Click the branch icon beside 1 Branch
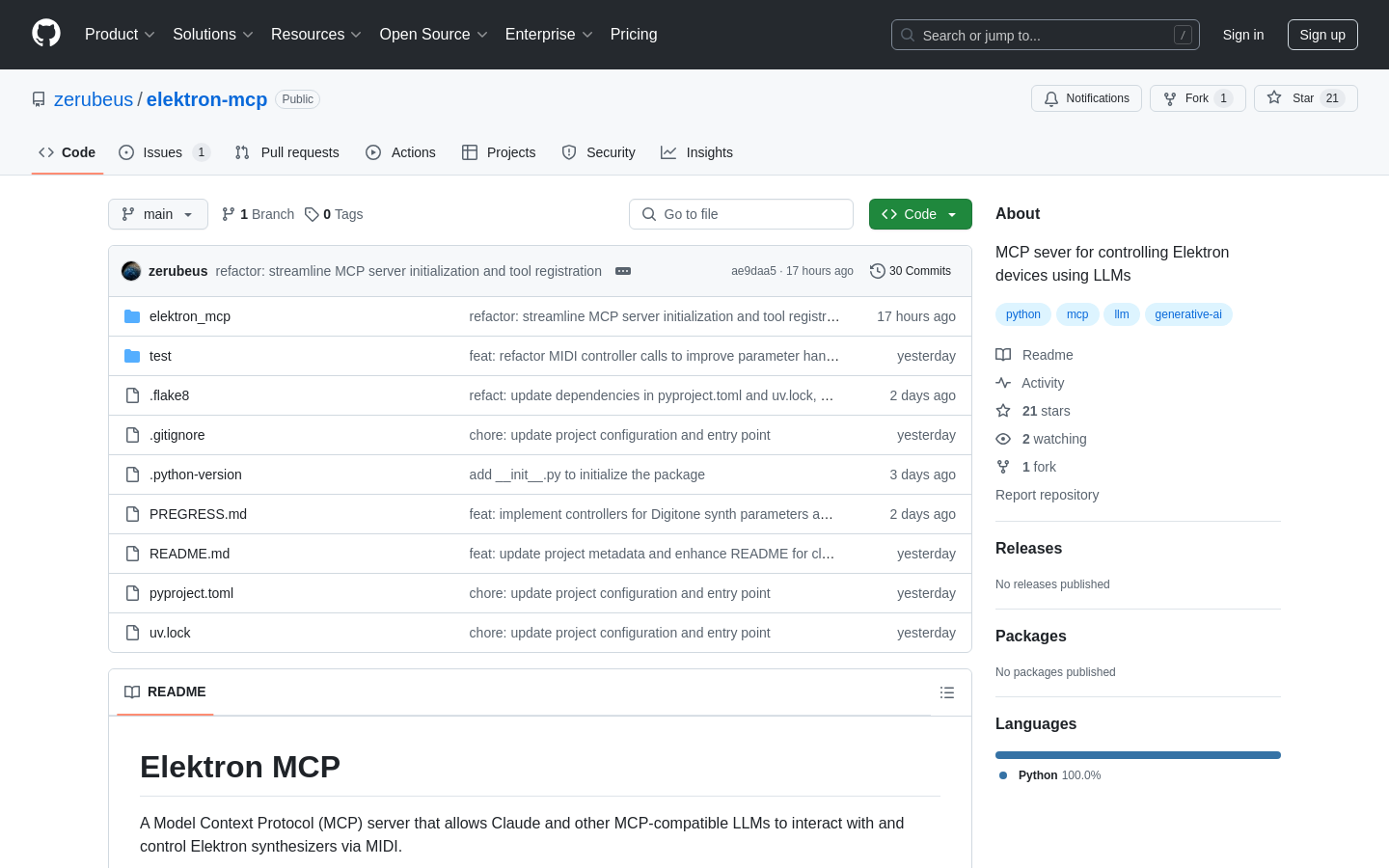This screenshot has height=868, width=1389. [229, 214]
